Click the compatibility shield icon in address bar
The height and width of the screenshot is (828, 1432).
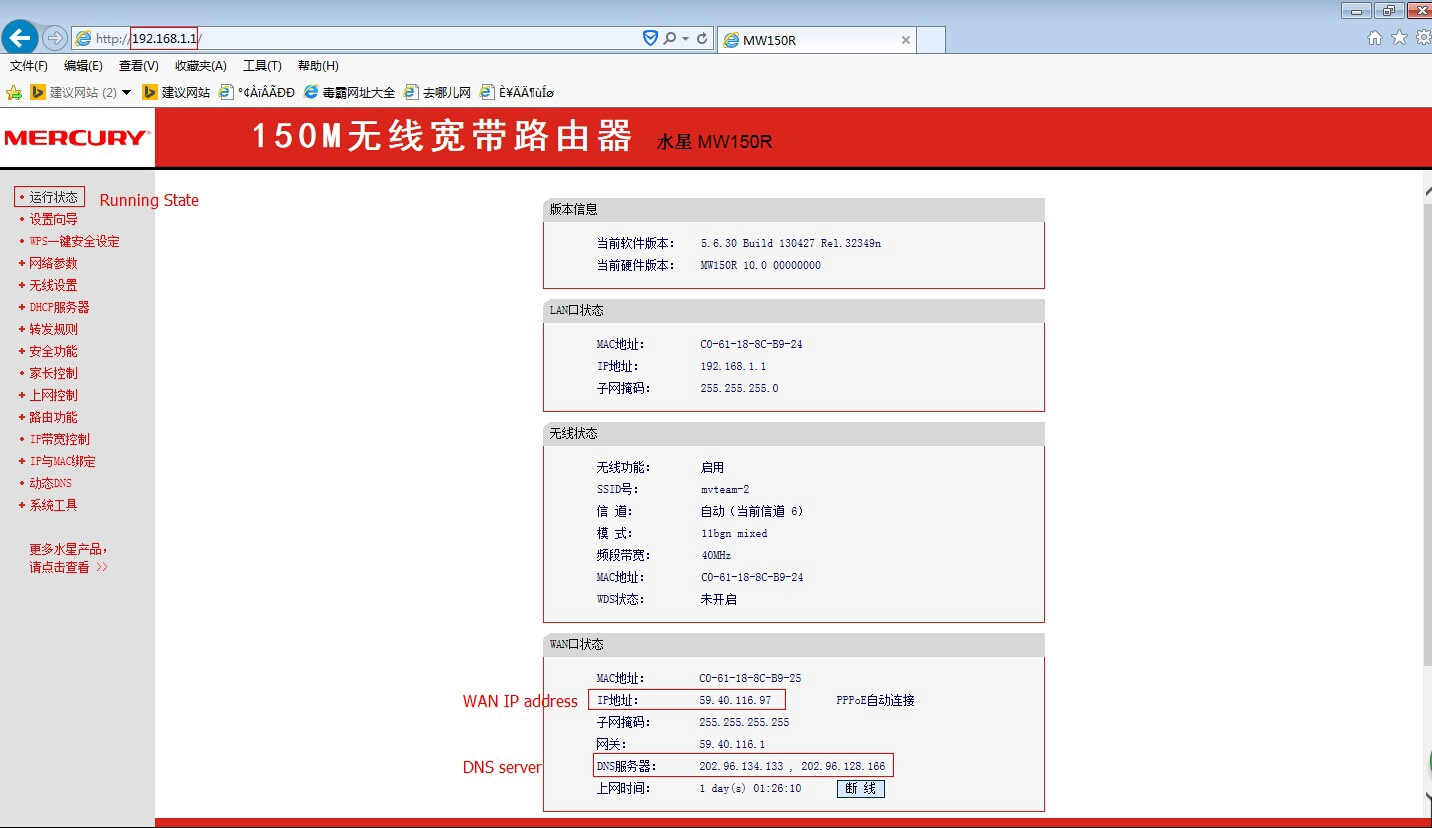coord(650,38)
